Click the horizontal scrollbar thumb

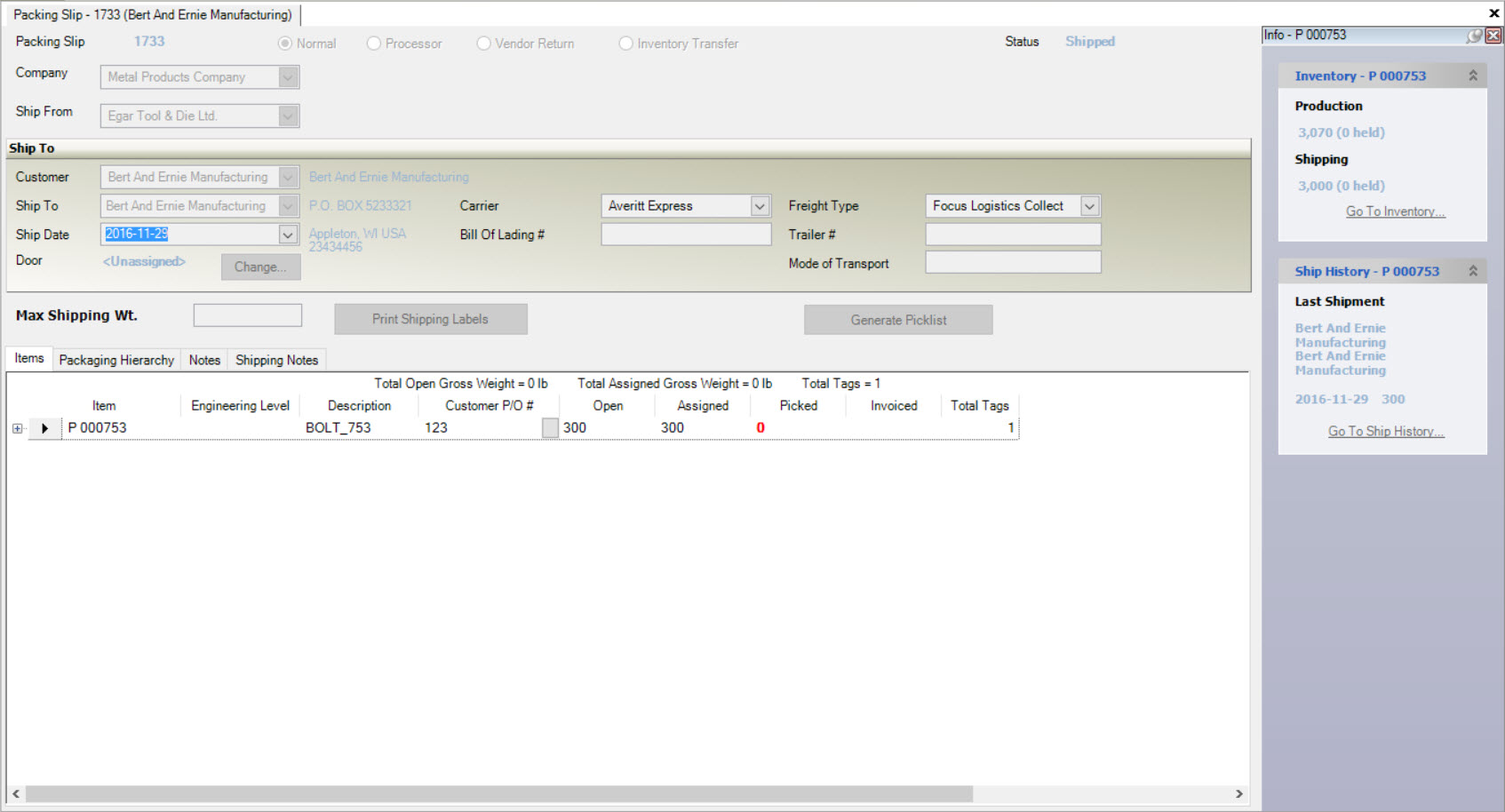pyautogui.click(x=498, y=794)
